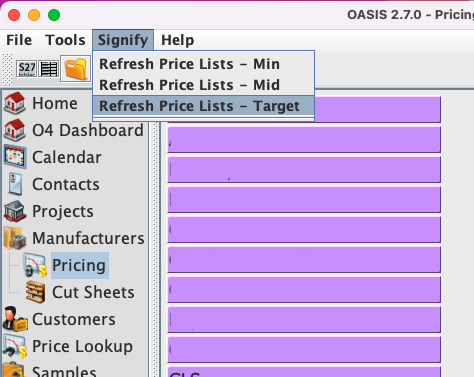Select the Pricing tree item

[79, 265]
